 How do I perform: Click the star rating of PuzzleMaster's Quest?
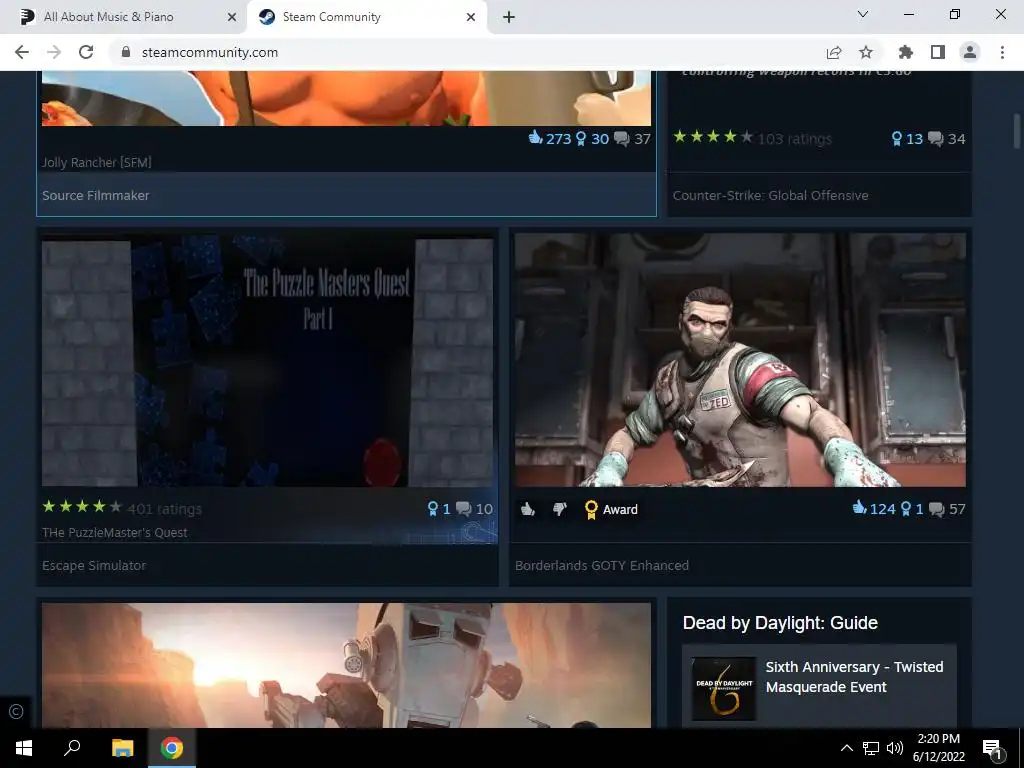82,507
